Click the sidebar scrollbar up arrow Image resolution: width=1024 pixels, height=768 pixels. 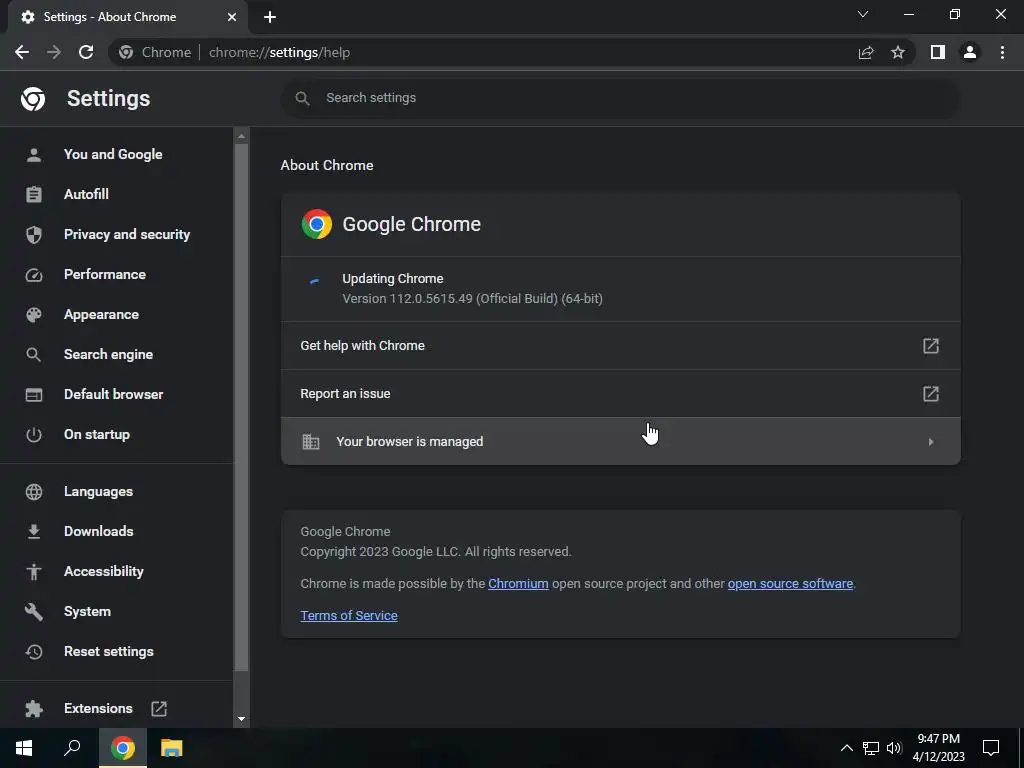coord(241,136)
